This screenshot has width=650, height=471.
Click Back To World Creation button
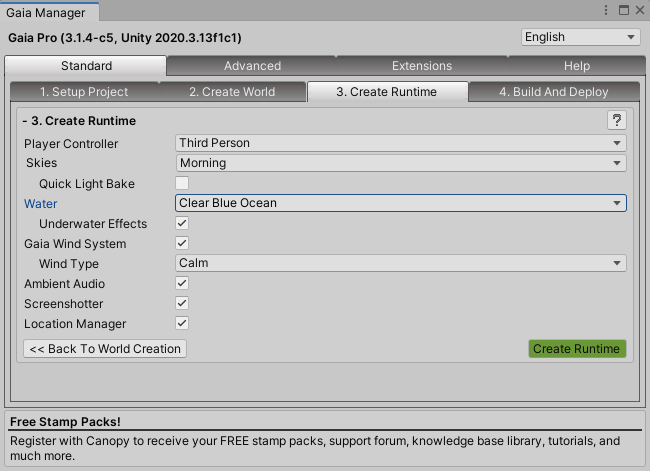pos(105,349)
